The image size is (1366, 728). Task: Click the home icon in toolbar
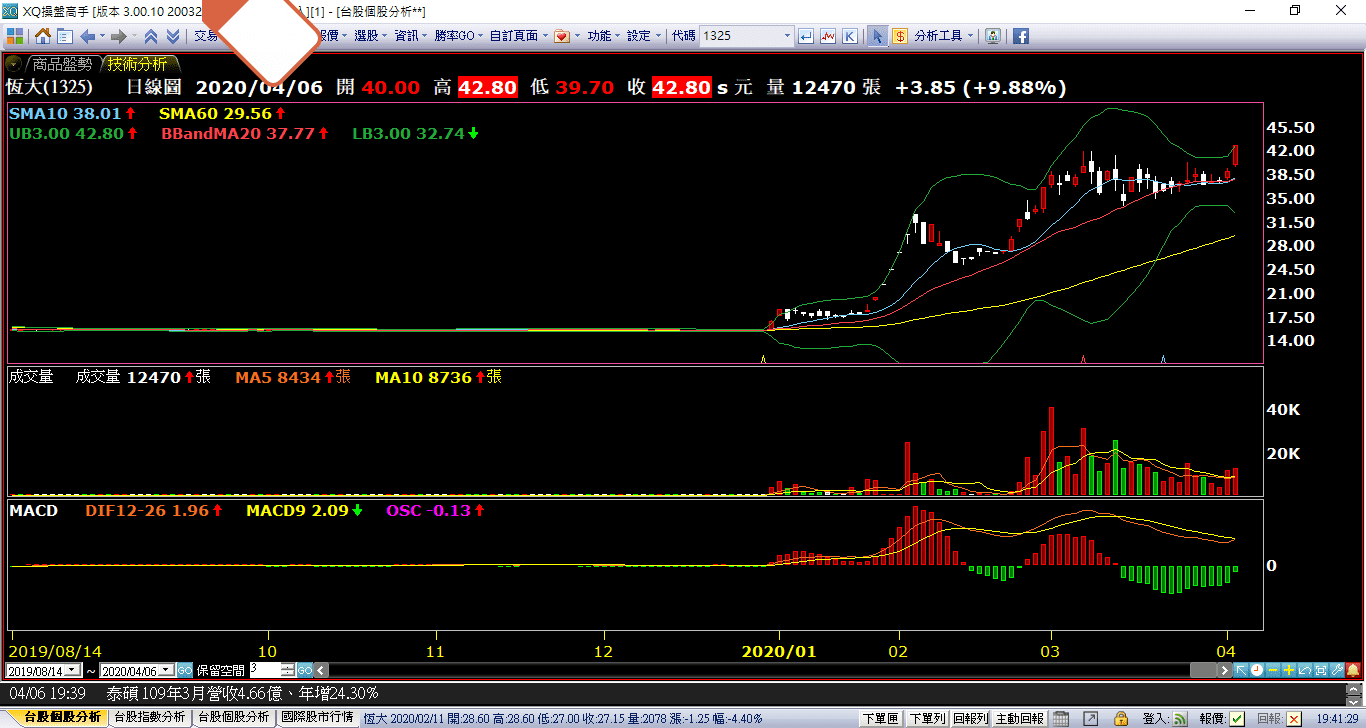tap(43, 36)
